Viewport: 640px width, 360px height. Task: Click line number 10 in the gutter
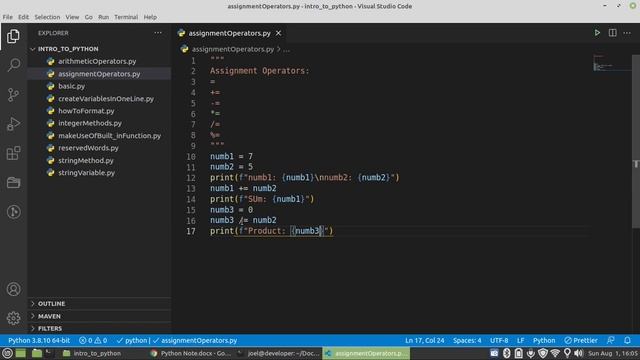(x=191, y=156)
